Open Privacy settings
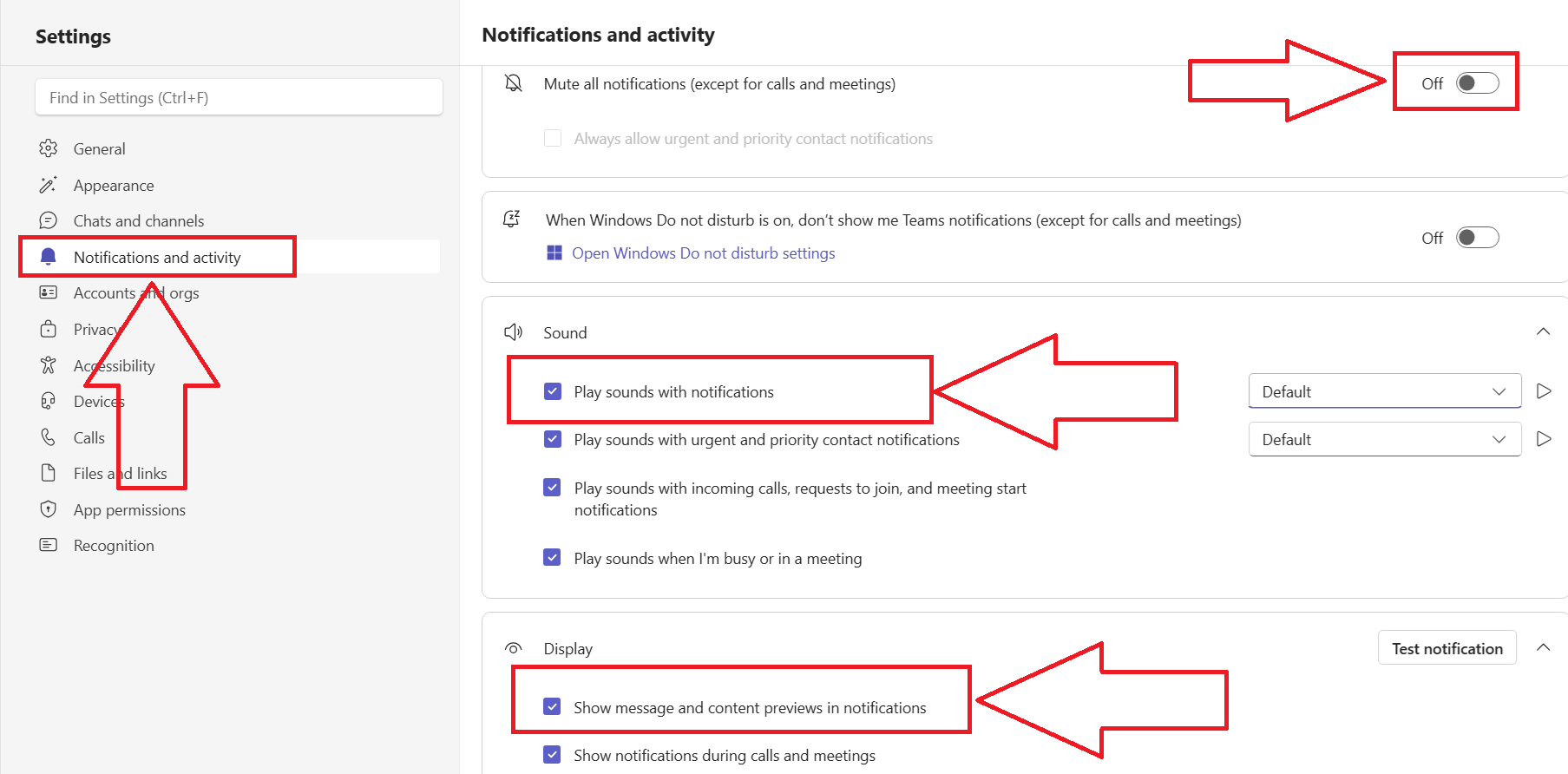 click(97, 329)
